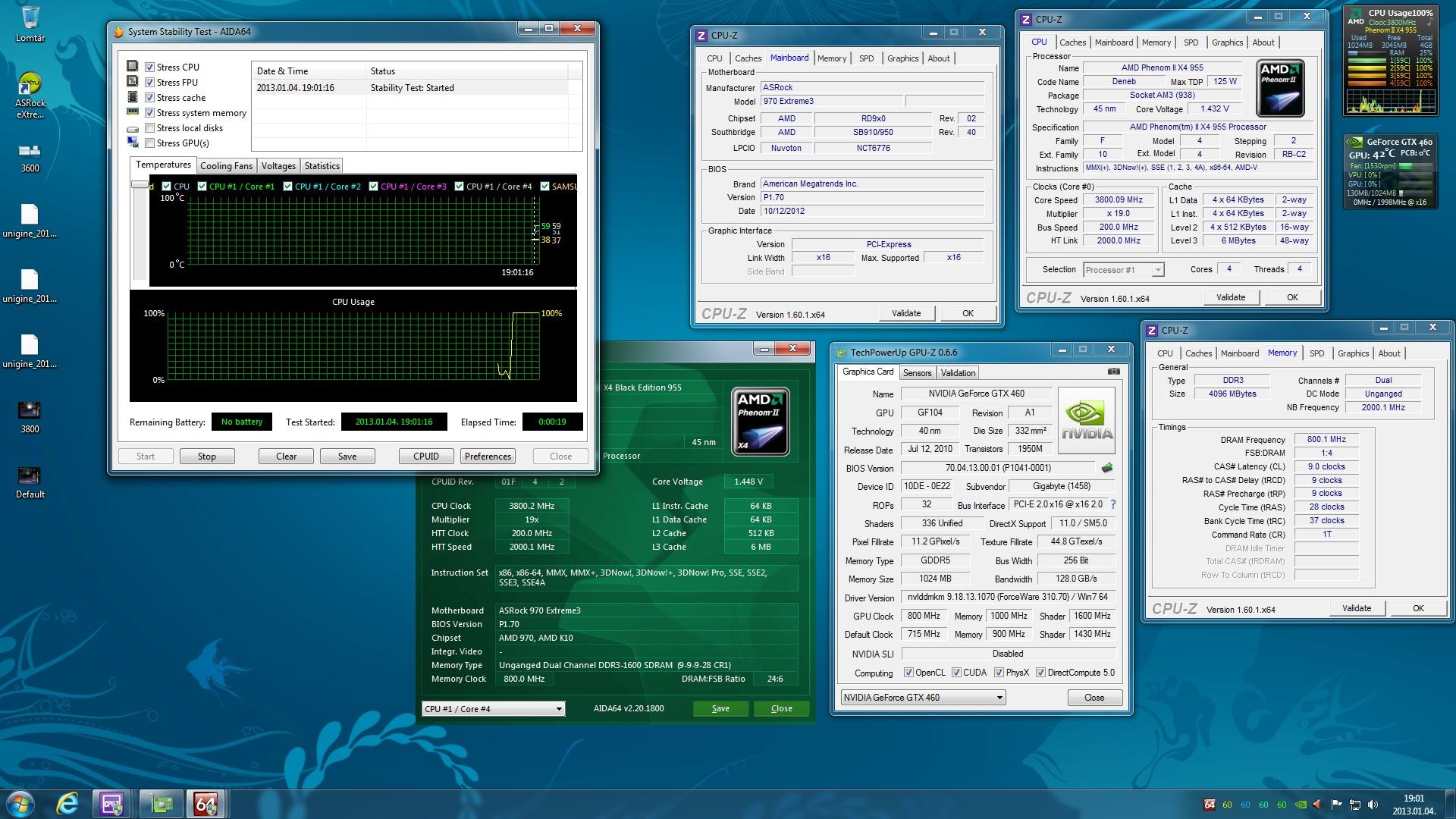Open the Action Center flag tray icon
1456x819 pixels.
(x=1336, y=805)
